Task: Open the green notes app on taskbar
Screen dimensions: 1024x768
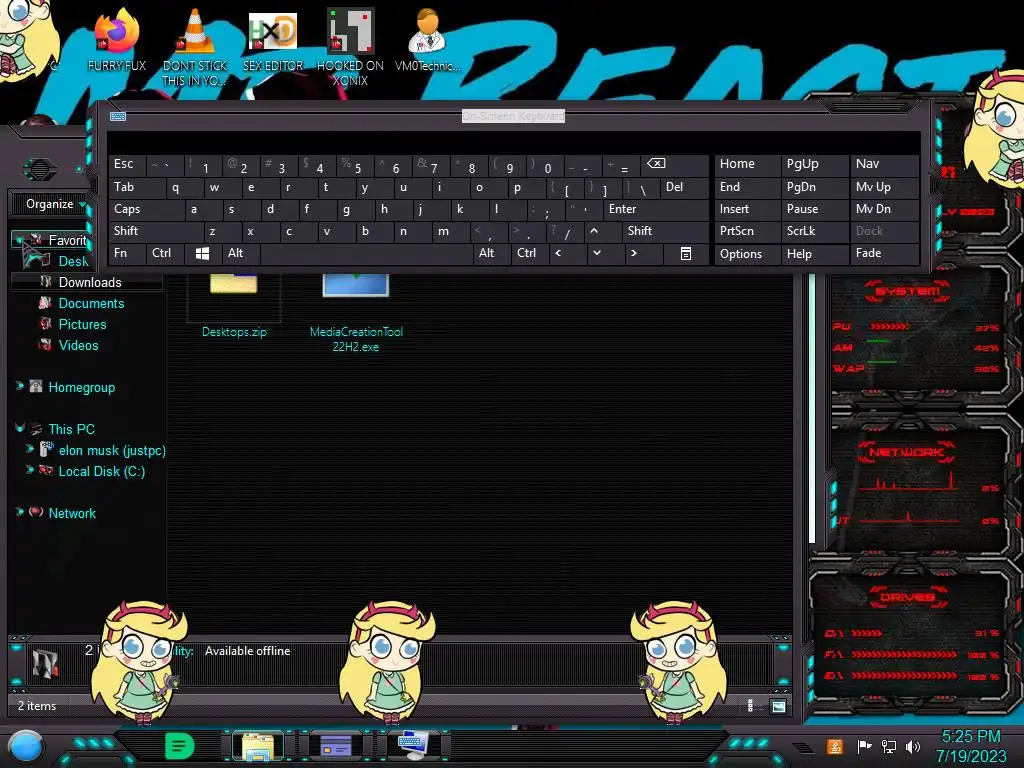Action: coord(179,746)
